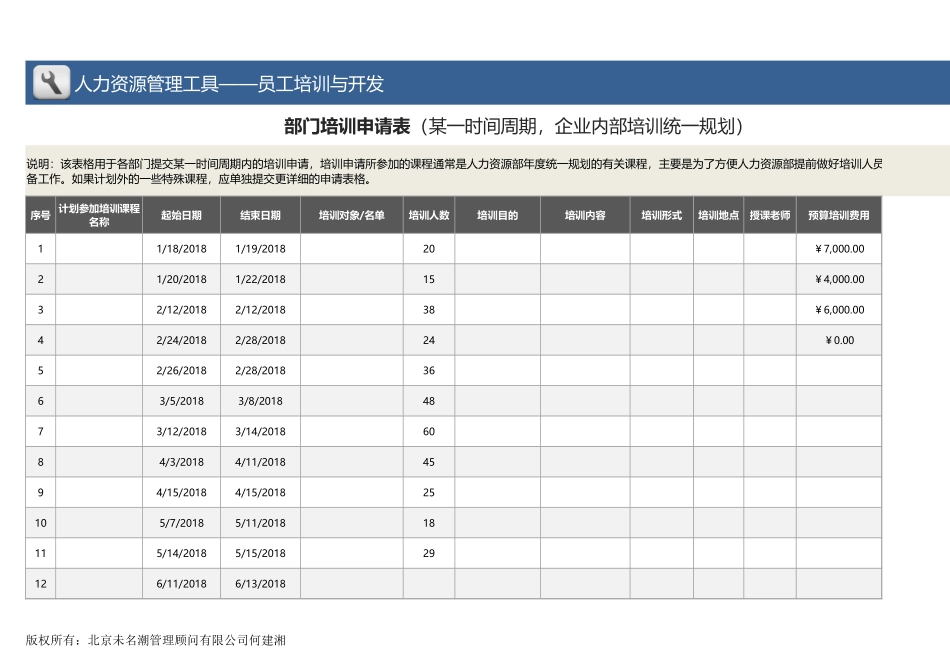Click trainee count cell 20
This screenshot has width=950, height=672.
(429, 249)
